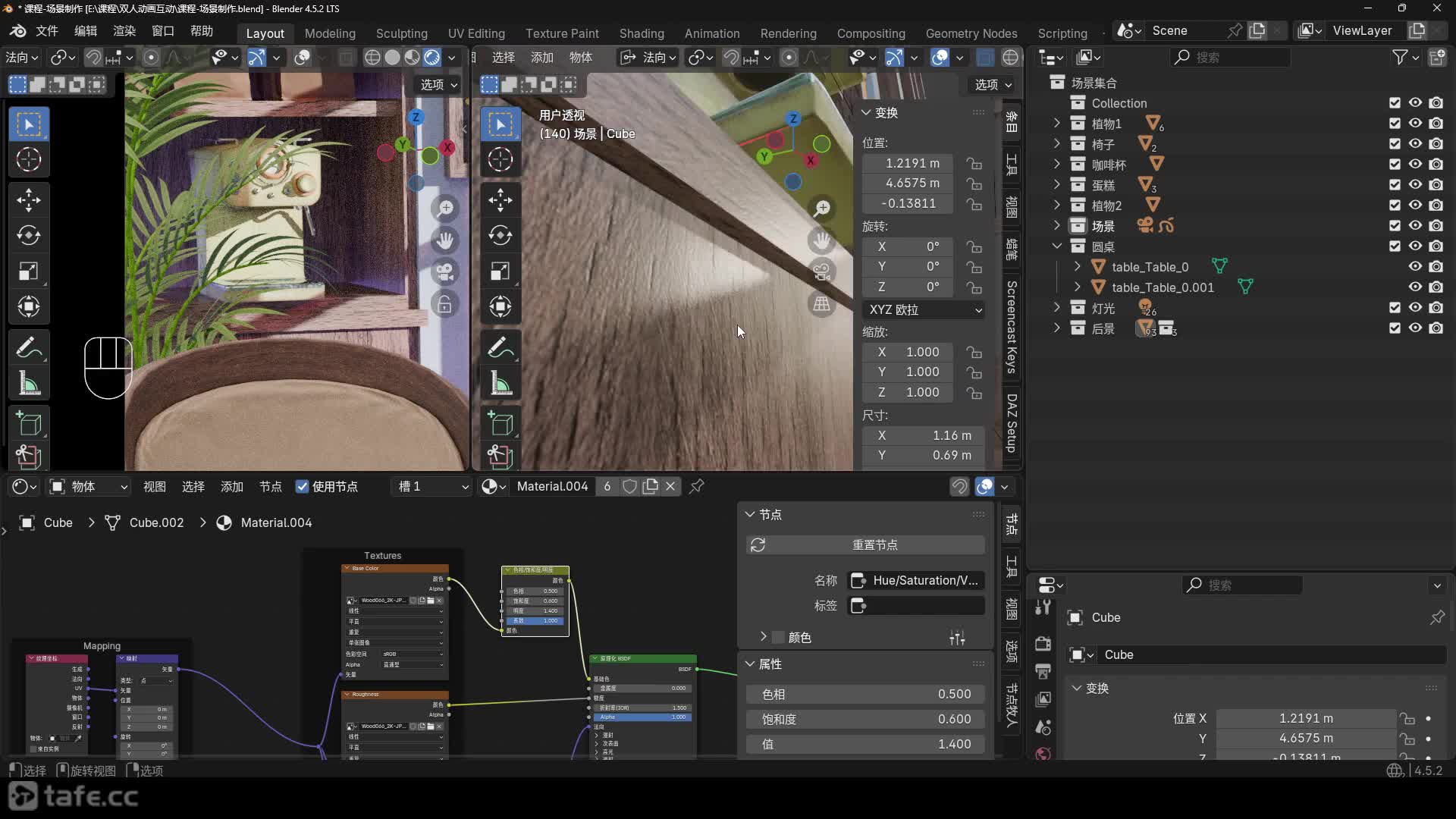
Task: Open the 渲染 menu
Action: (x=124, y=31)
